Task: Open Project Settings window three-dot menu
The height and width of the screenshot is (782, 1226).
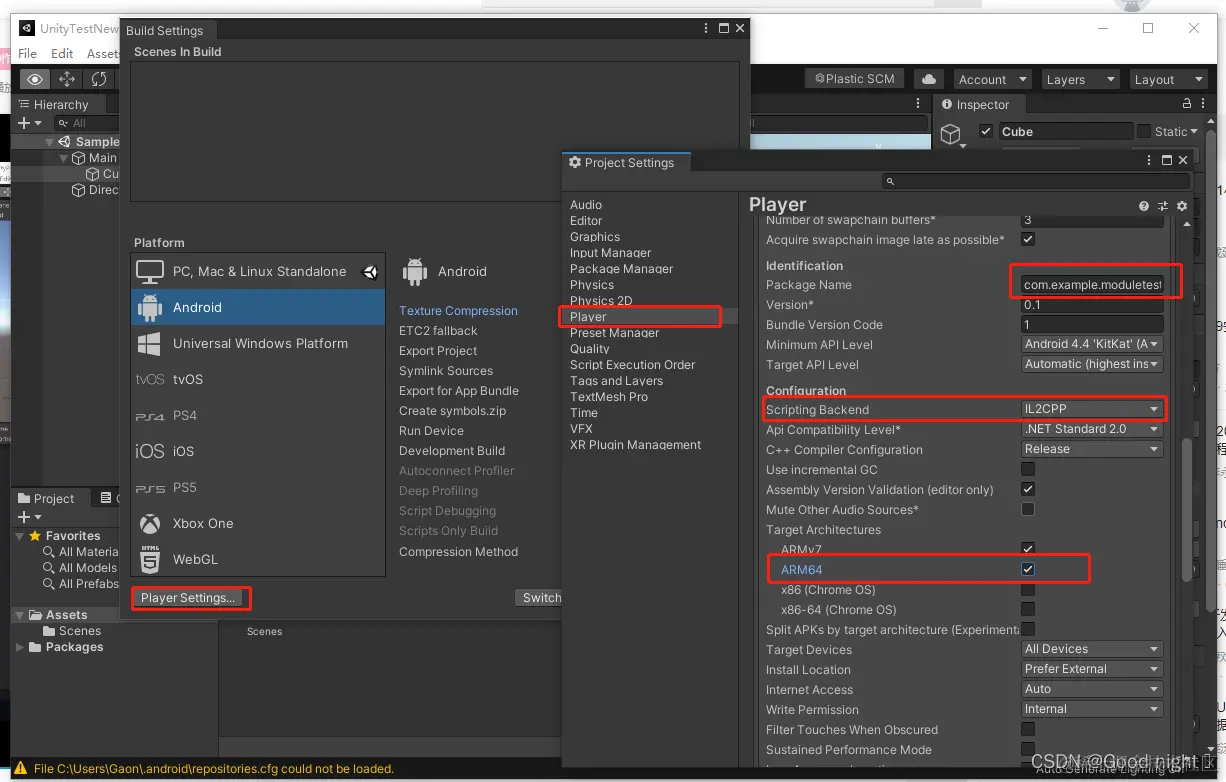Action: coord(1148,160)
